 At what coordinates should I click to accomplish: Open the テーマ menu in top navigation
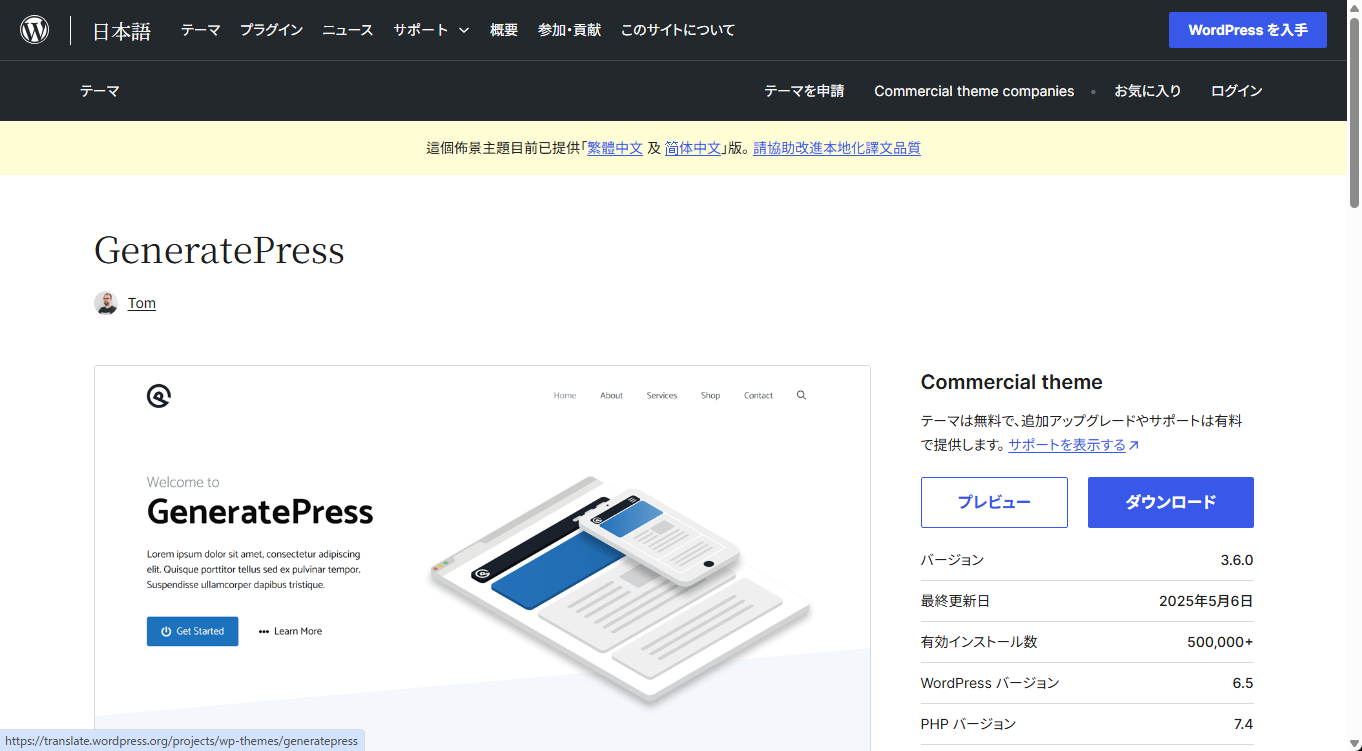(200, 30)
